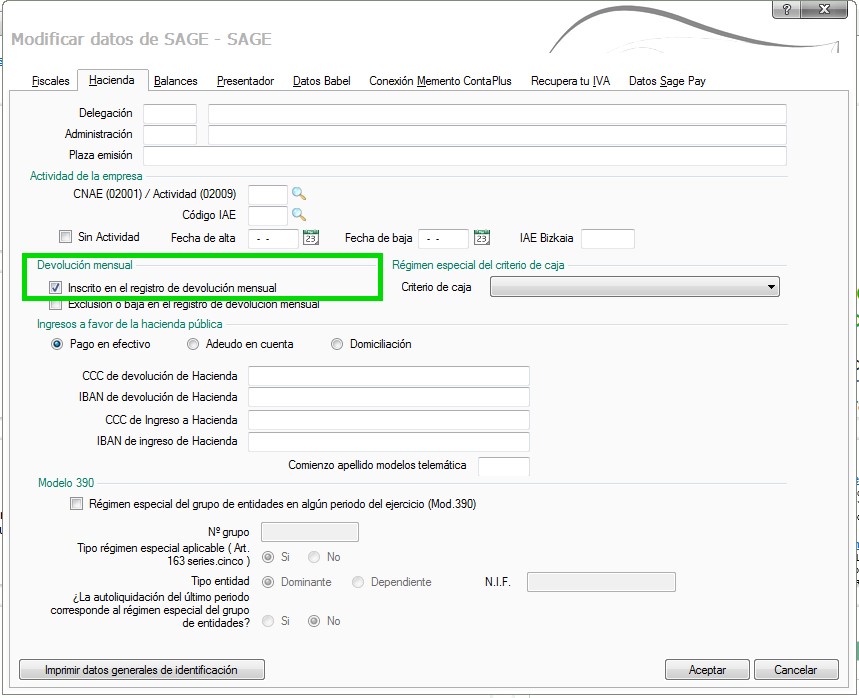Click the CNAE / Actividad code field

coord(268,194)
